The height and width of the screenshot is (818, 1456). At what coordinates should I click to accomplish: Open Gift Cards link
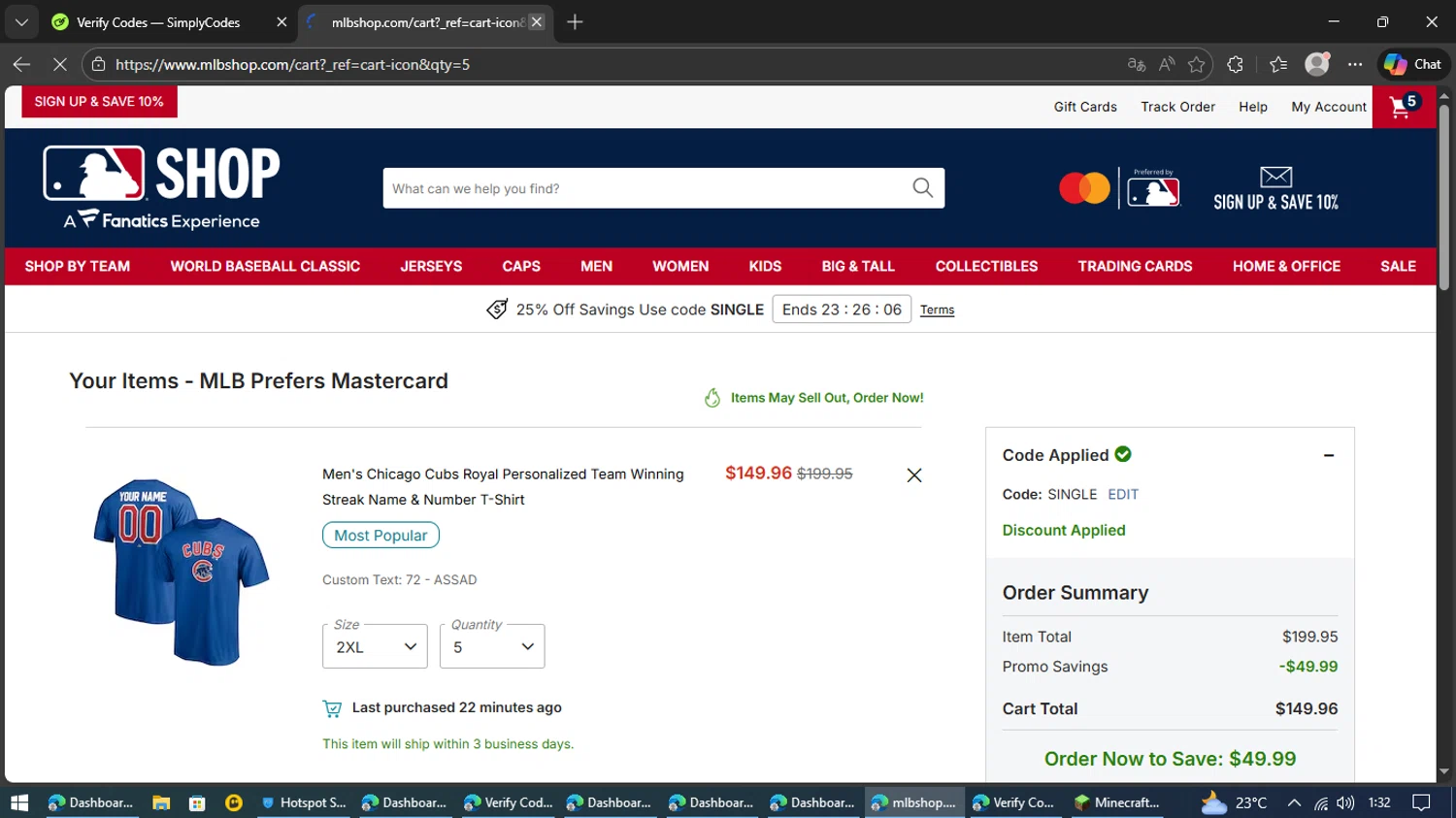1085,107
